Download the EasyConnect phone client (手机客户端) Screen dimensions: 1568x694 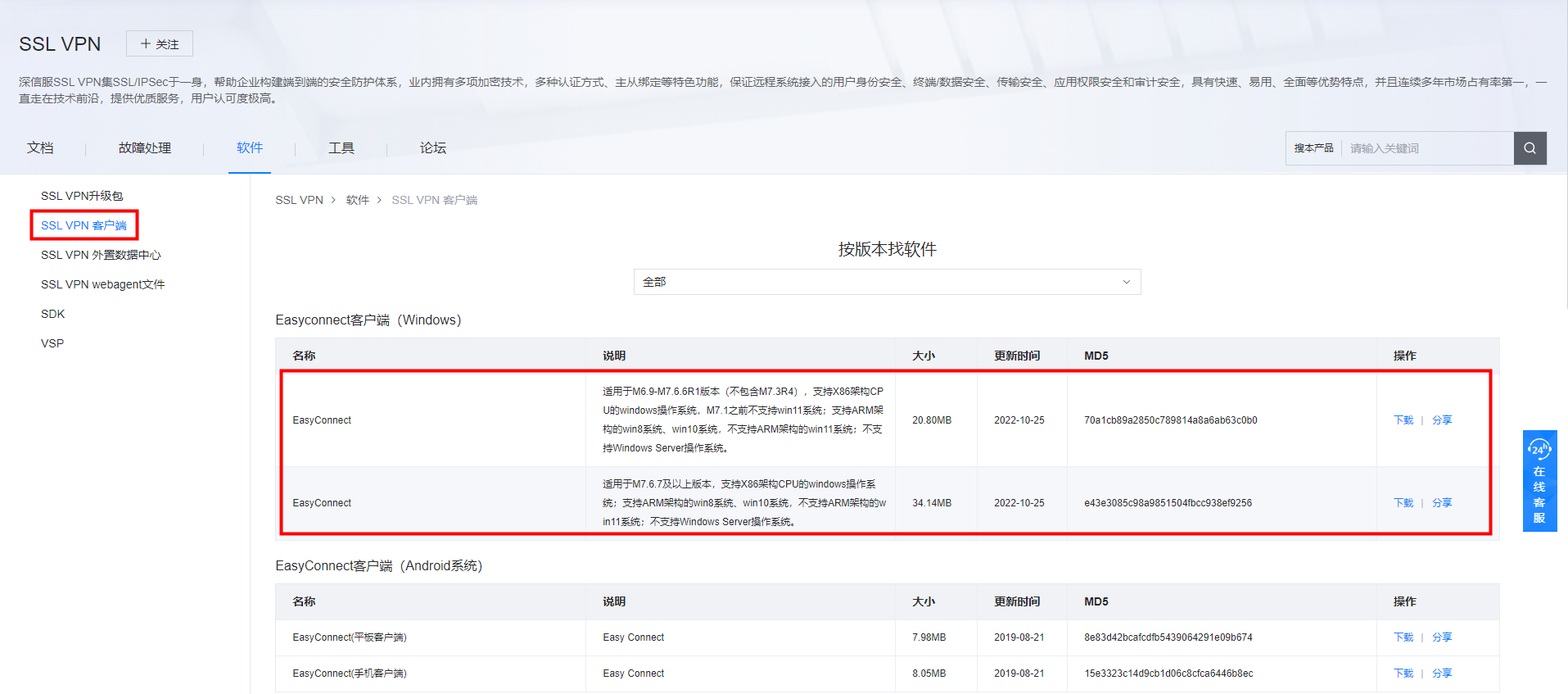pos(1403,674)
